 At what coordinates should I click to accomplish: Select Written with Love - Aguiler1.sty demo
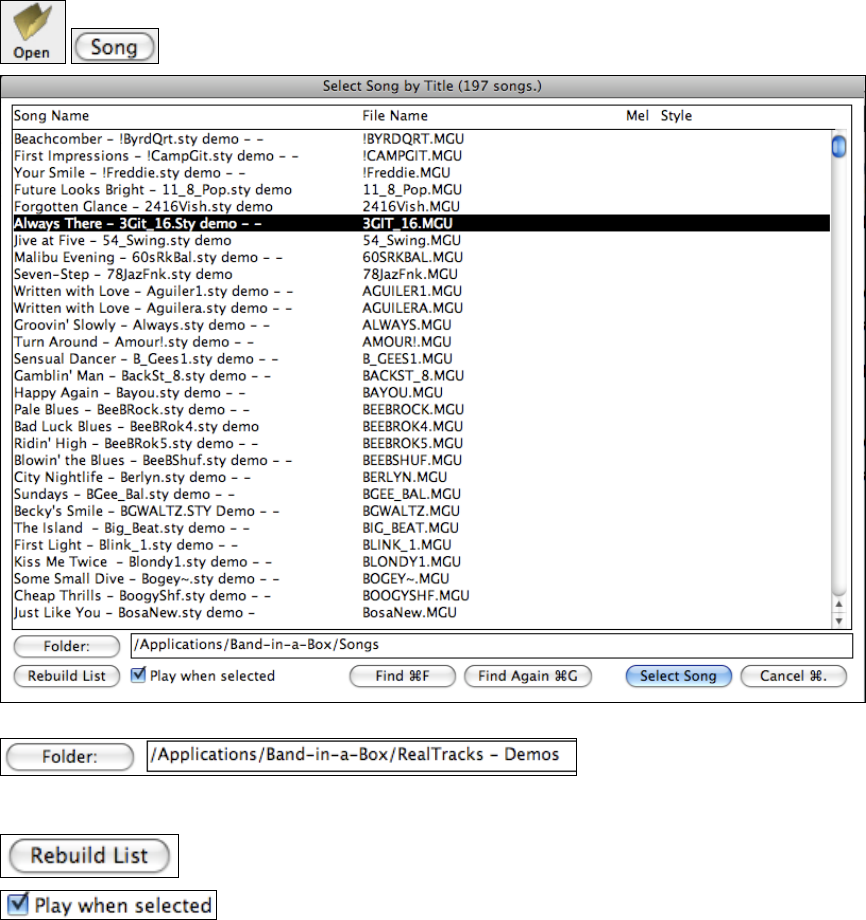click(x=421, y=292)
